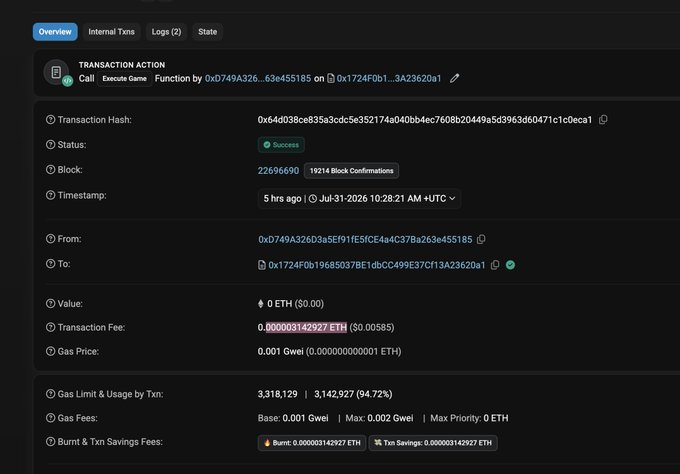Click the help icon next to To
Viewport: 680px width, 474px height.
tap(50, 264)
